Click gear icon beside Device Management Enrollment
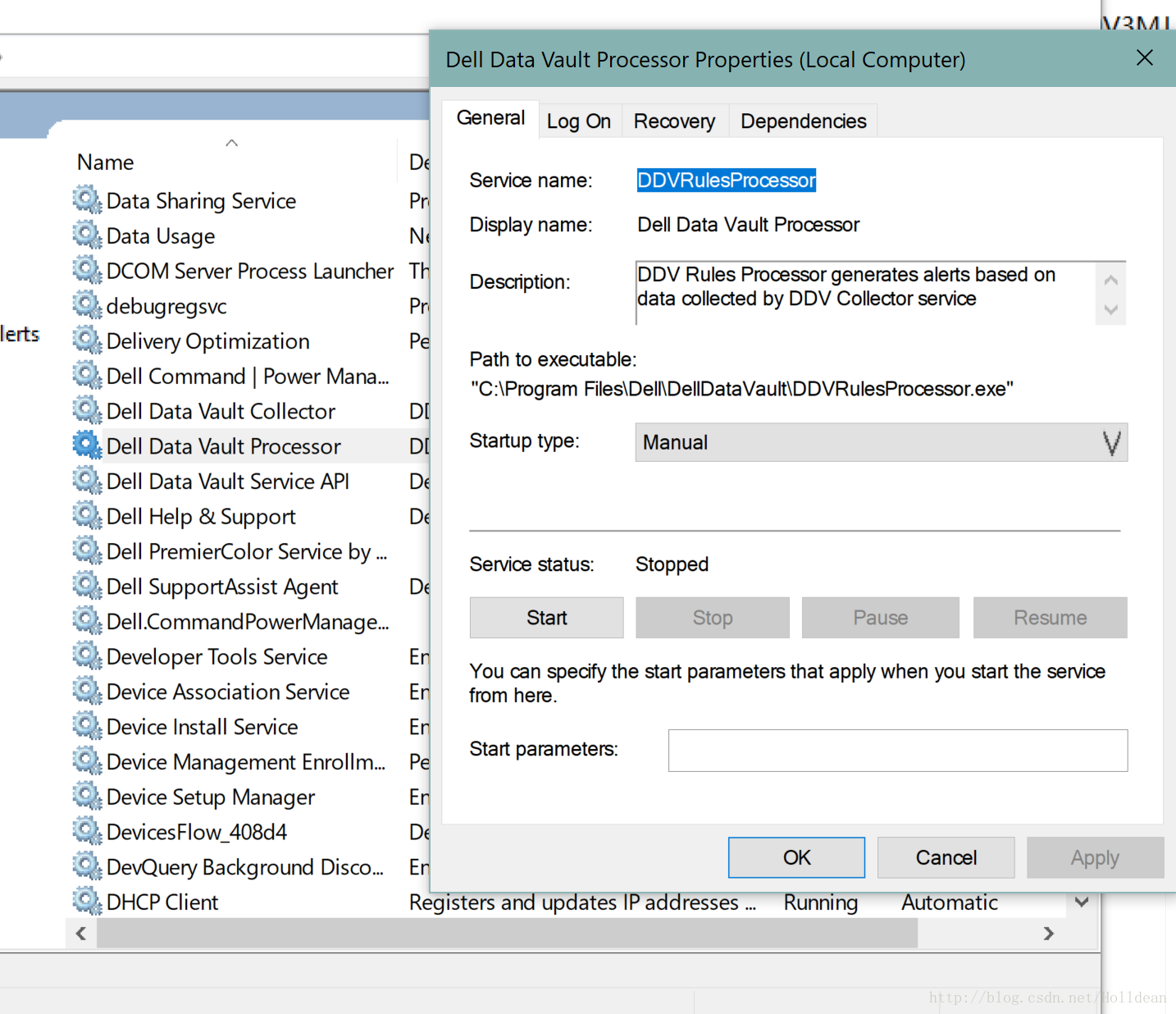 [x=87, y=760]
